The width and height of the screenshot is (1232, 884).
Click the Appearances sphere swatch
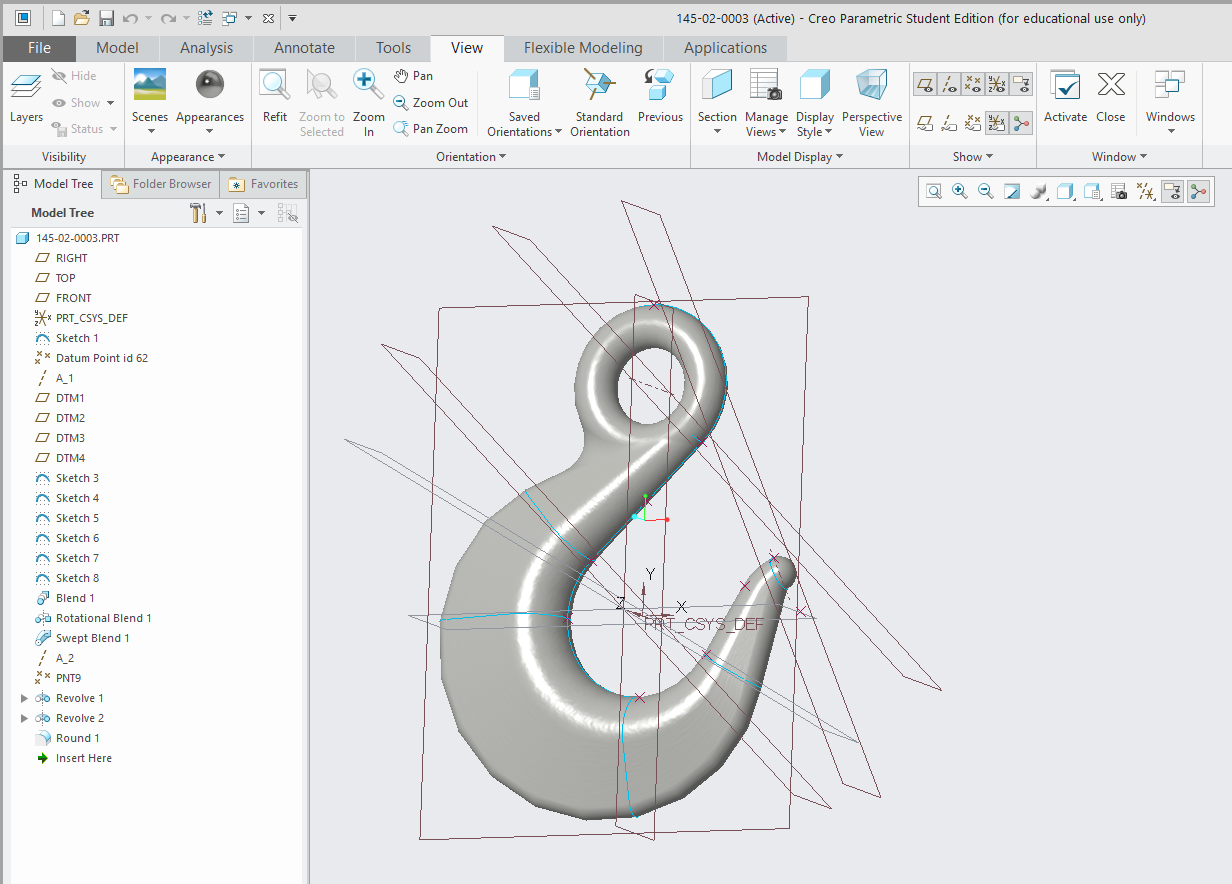(209, 85)
